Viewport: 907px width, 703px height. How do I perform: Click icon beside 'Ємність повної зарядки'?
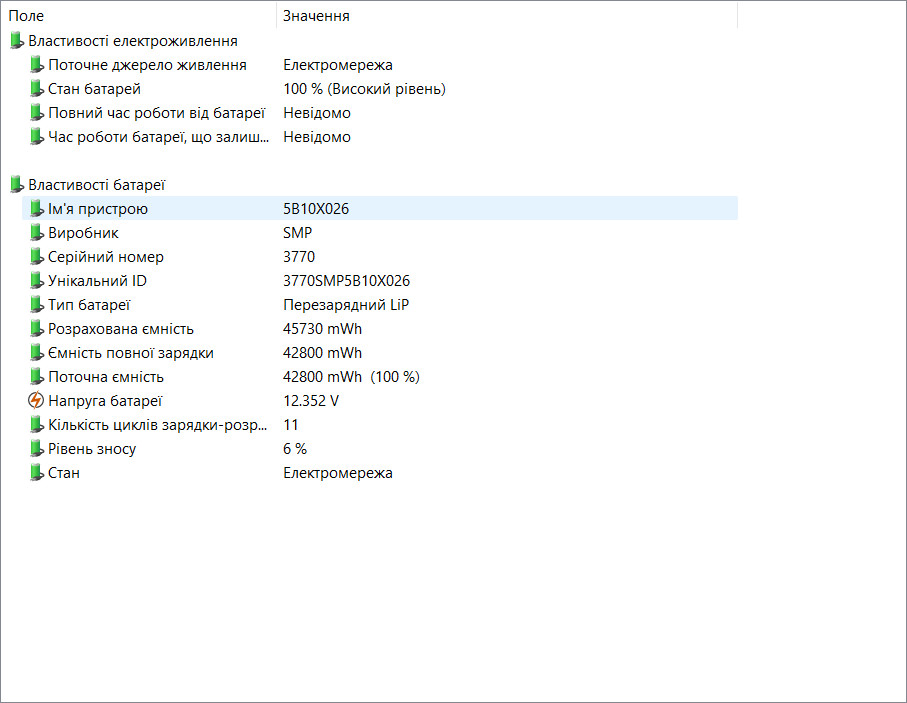[x=36, y=353]
